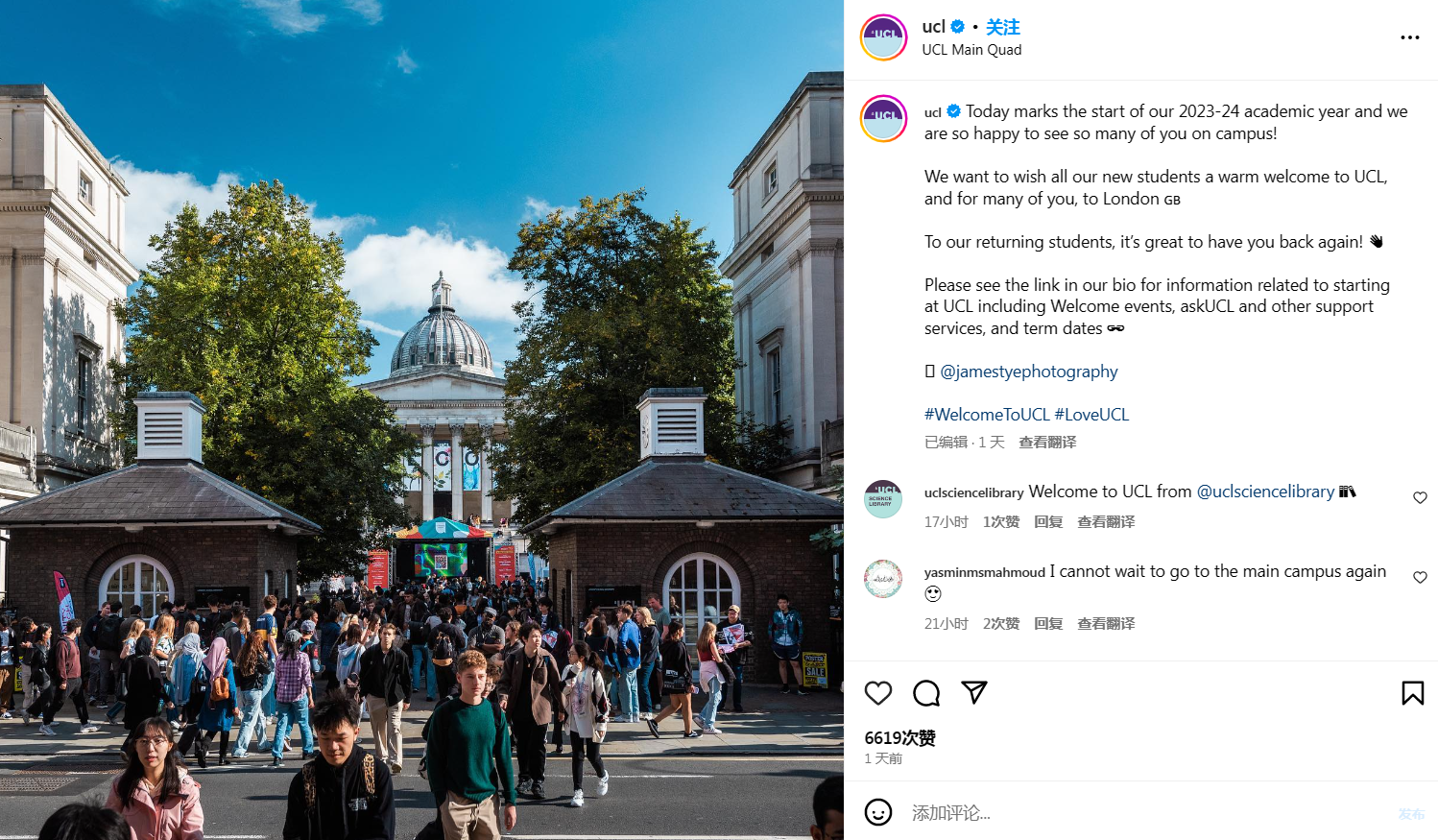Viewport: 1438px width, 840px height.
Task: Share post with paper plane icon
Action: (x=974, y=693)
